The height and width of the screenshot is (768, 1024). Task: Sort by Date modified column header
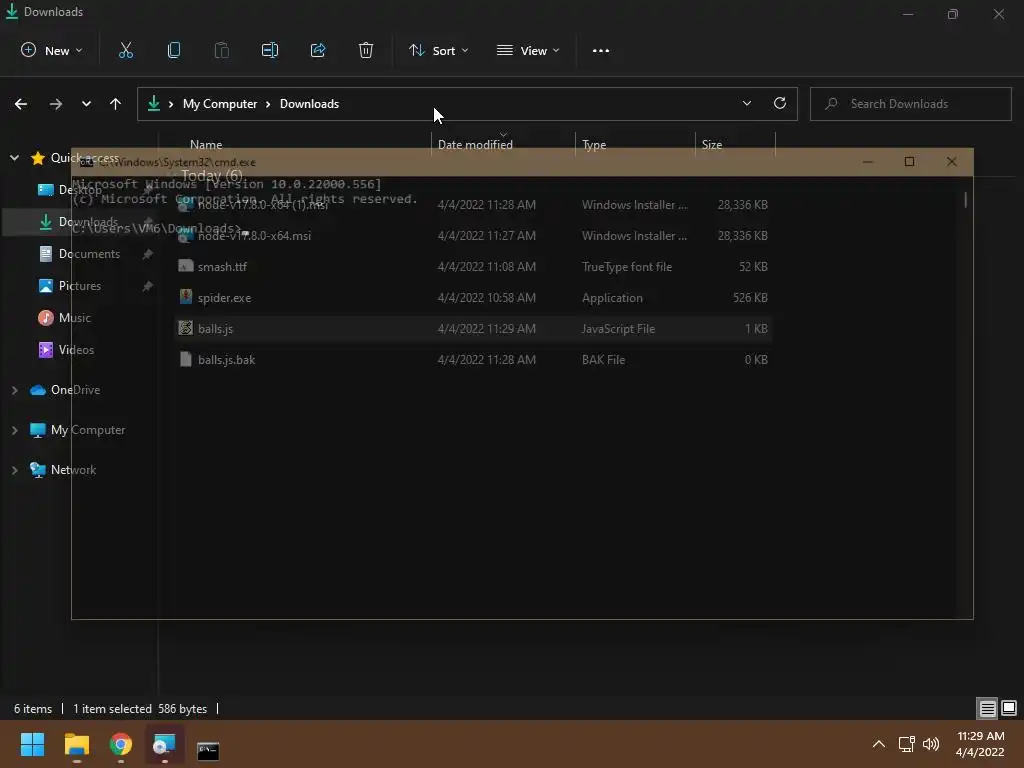point(475,144)
